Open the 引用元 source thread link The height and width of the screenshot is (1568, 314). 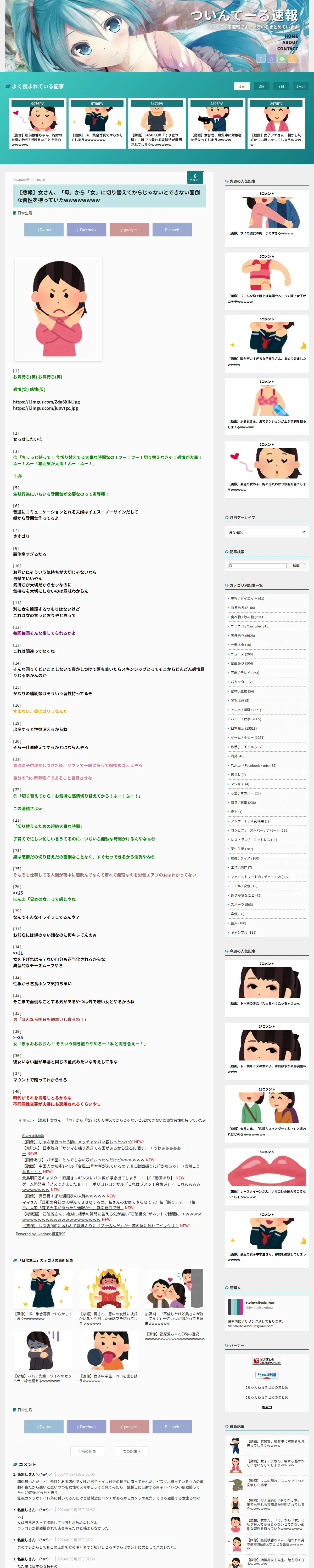[x=119, y=1120]
